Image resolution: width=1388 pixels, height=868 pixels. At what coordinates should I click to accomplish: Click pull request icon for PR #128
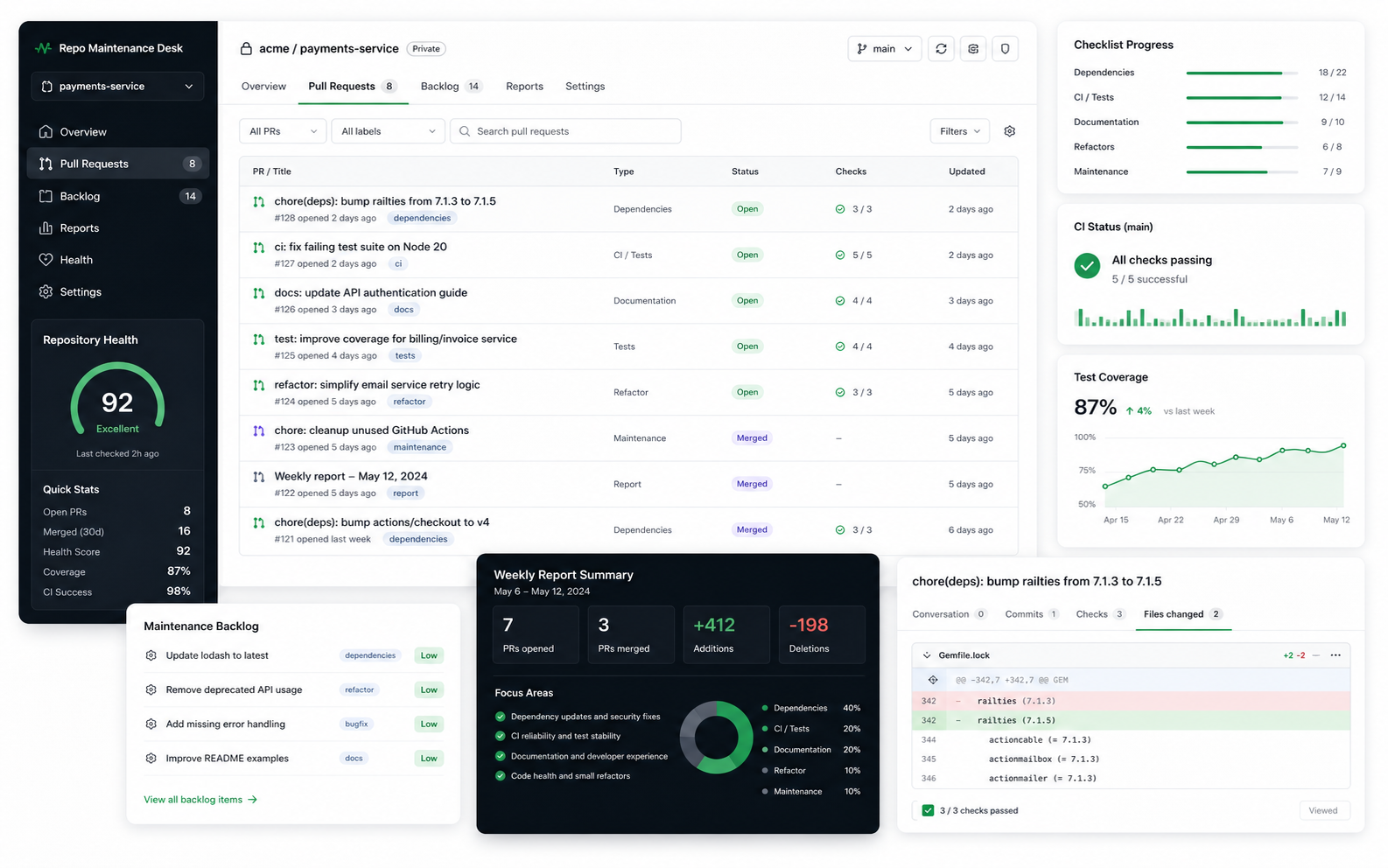[259, 202]
